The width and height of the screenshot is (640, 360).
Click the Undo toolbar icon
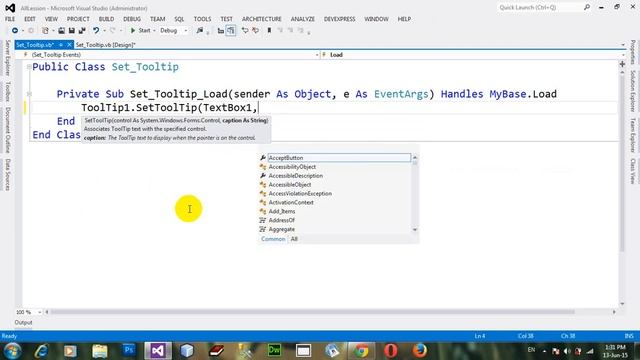[x=96, y=31]
